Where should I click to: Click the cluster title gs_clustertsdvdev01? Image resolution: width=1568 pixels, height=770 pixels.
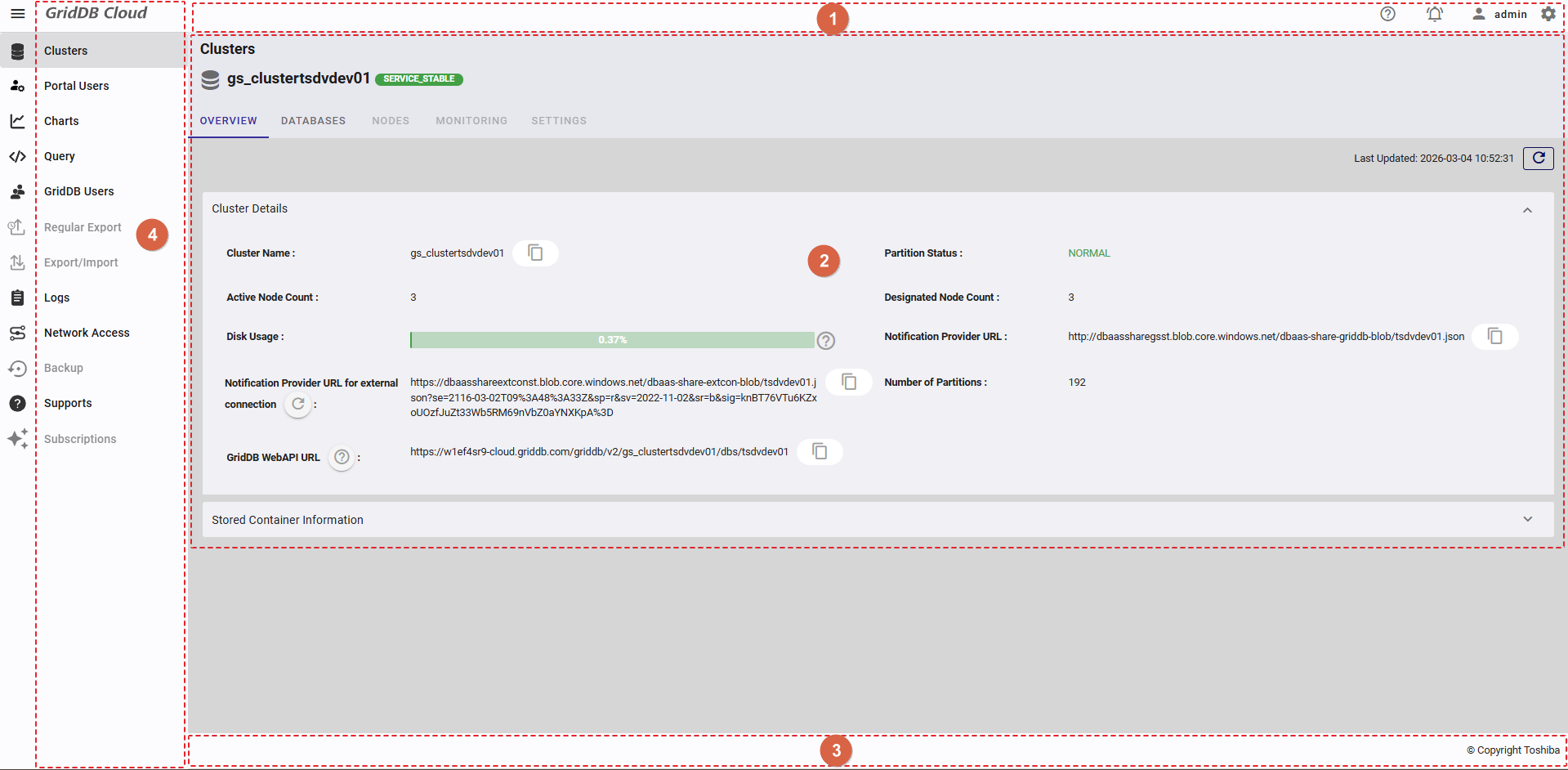click(298, 78)
